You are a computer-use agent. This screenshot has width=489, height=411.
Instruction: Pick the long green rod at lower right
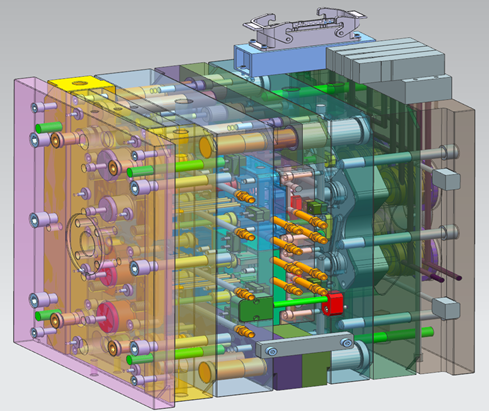pos(393,335)
